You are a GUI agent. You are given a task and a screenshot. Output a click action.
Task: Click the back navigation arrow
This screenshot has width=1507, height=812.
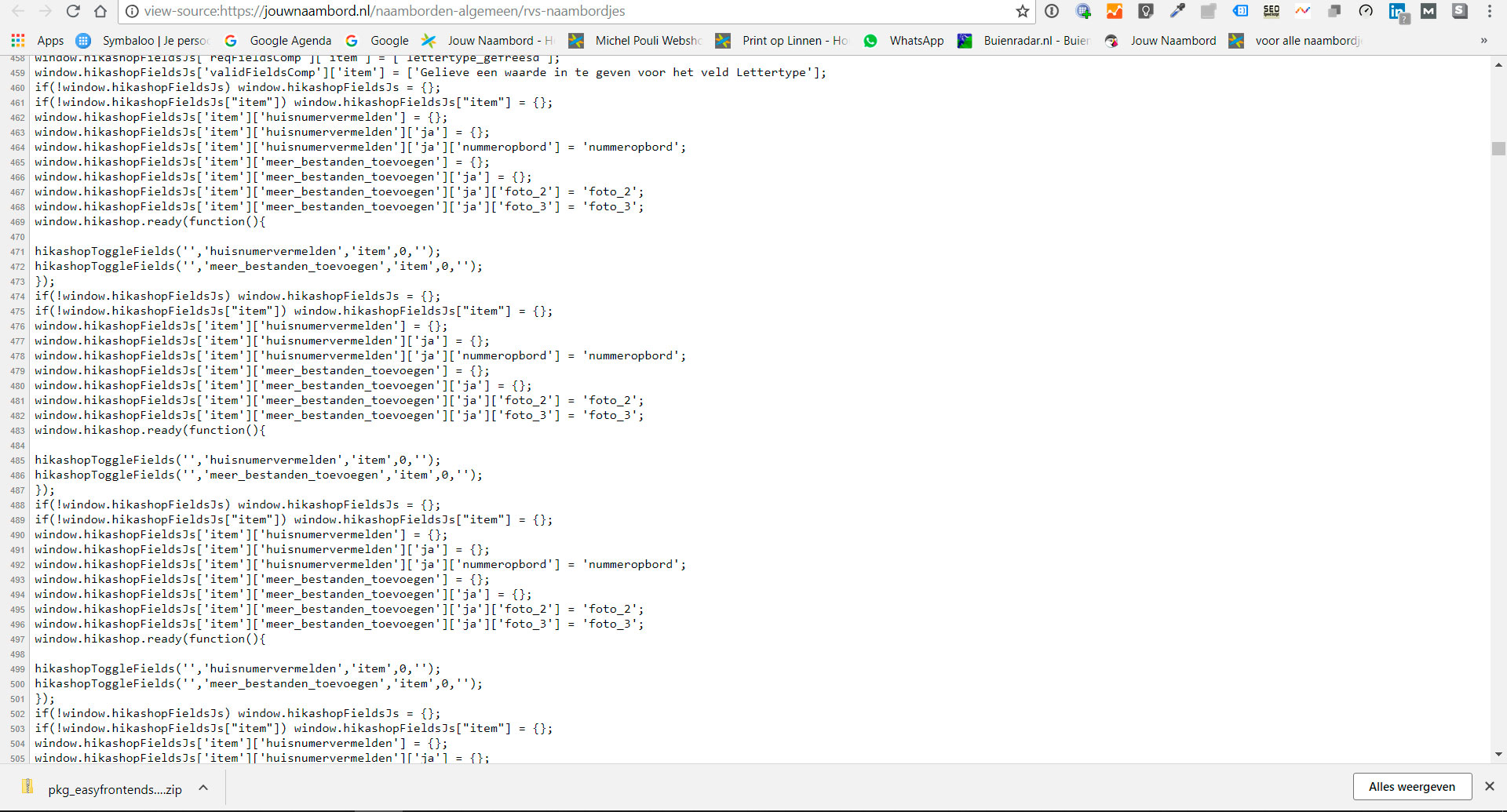click(18, 11)
